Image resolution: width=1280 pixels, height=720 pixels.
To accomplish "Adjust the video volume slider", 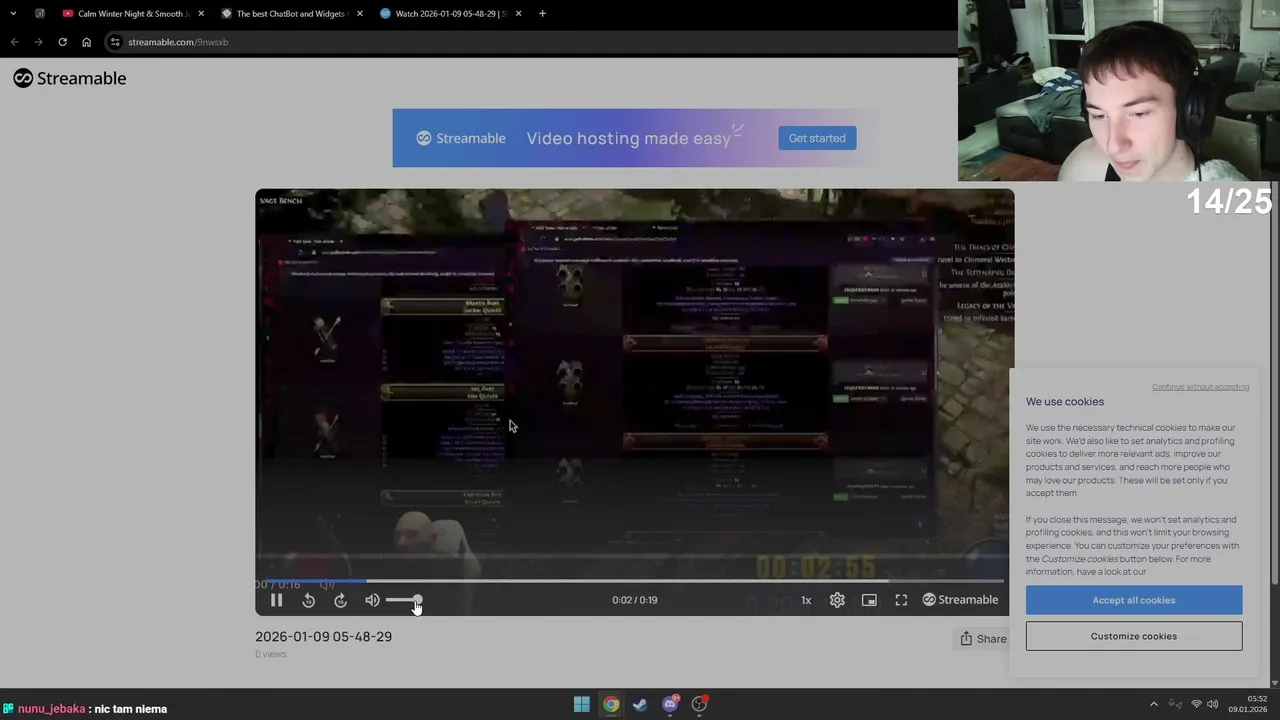I will pos(403,600).
